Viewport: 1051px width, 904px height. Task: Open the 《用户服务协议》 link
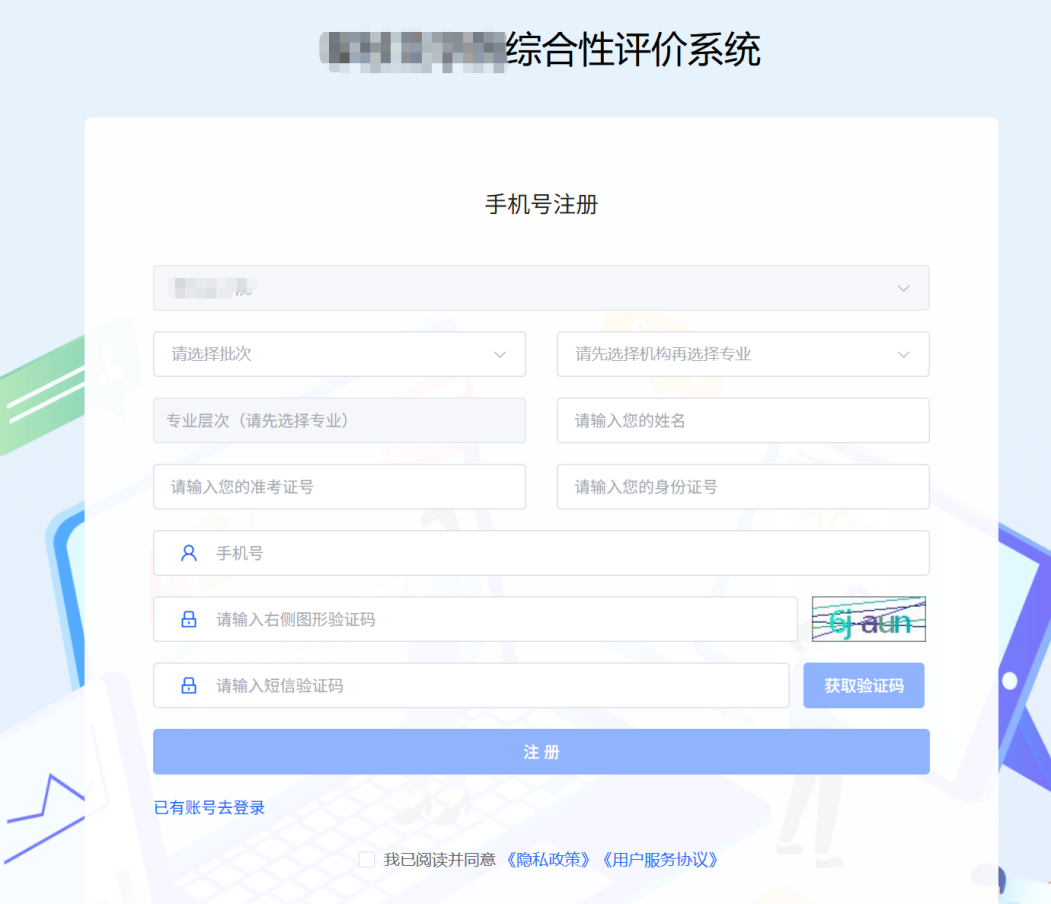(660, 860)
